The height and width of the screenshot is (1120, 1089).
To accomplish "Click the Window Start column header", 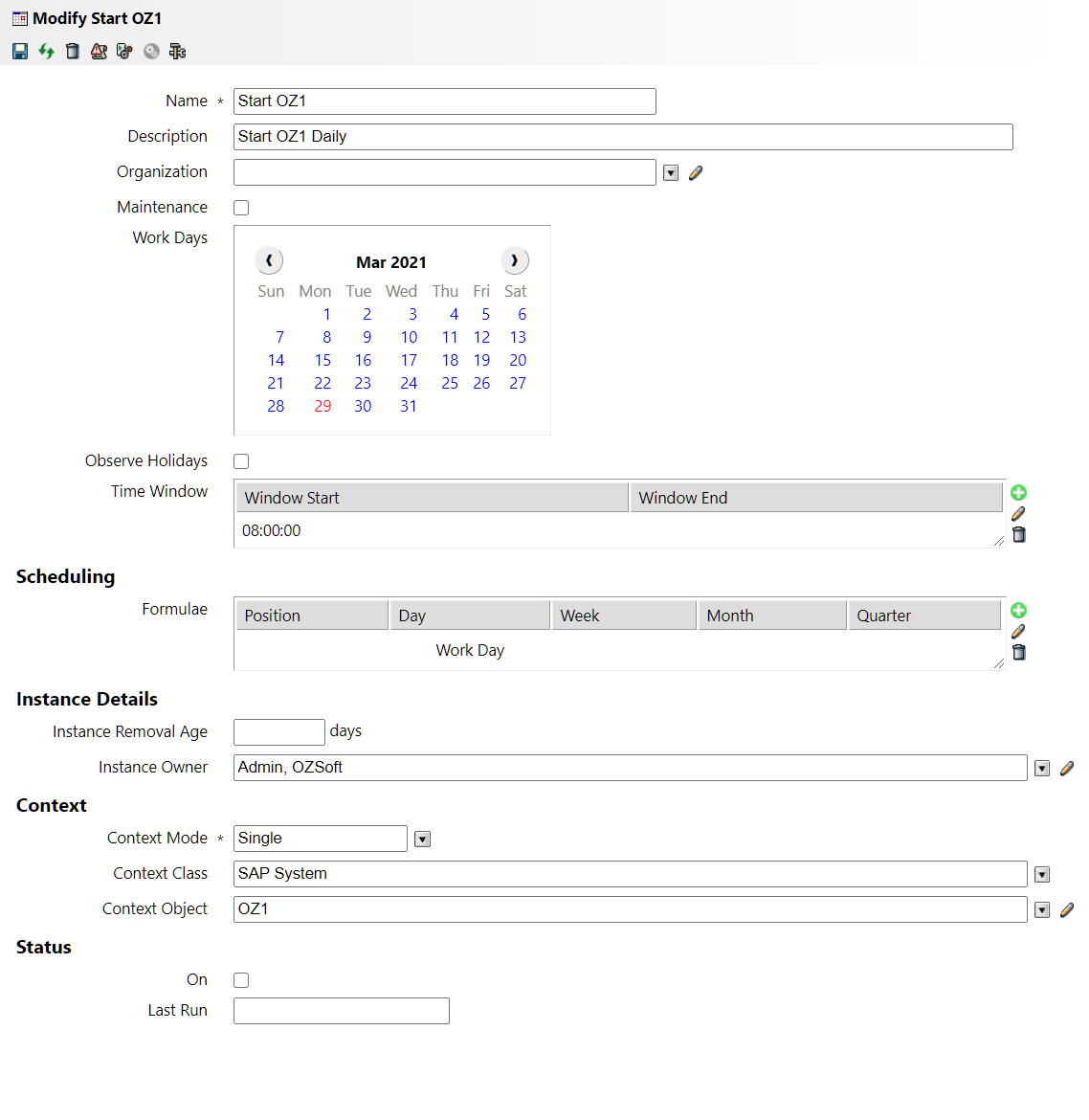I will [x=432, y=498].
